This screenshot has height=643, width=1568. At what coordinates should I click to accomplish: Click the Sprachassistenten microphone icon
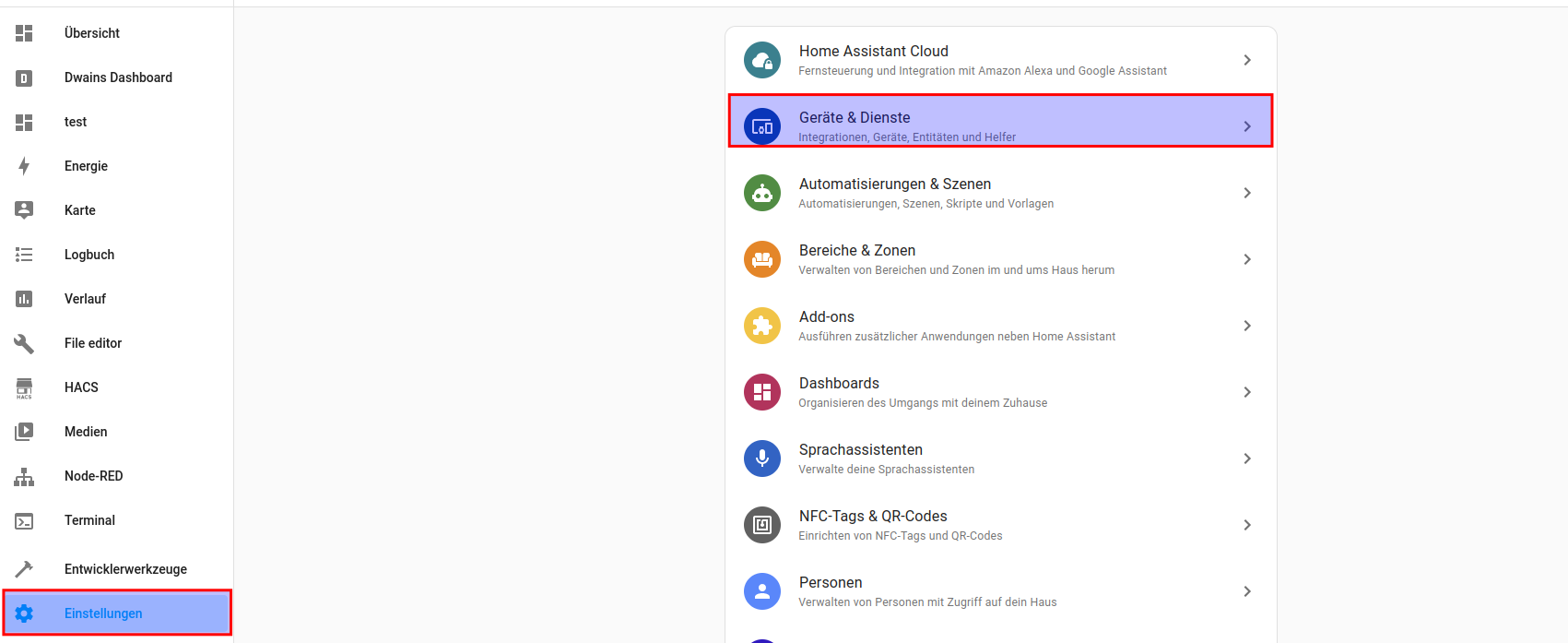tap(761, 458)
